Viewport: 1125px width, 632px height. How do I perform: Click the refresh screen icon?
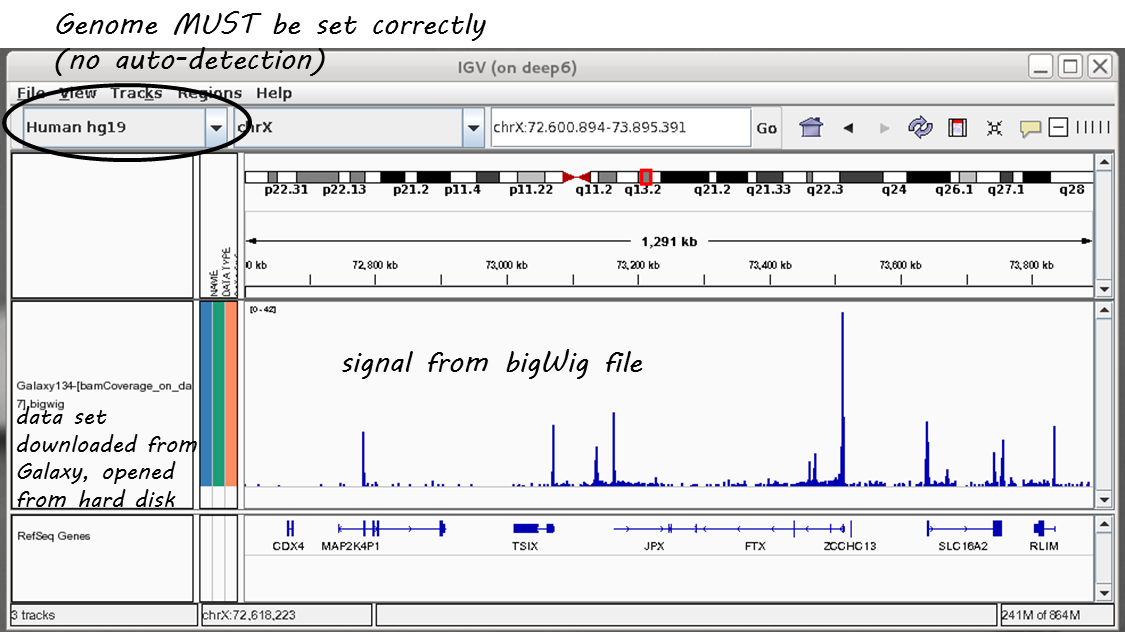920,128
